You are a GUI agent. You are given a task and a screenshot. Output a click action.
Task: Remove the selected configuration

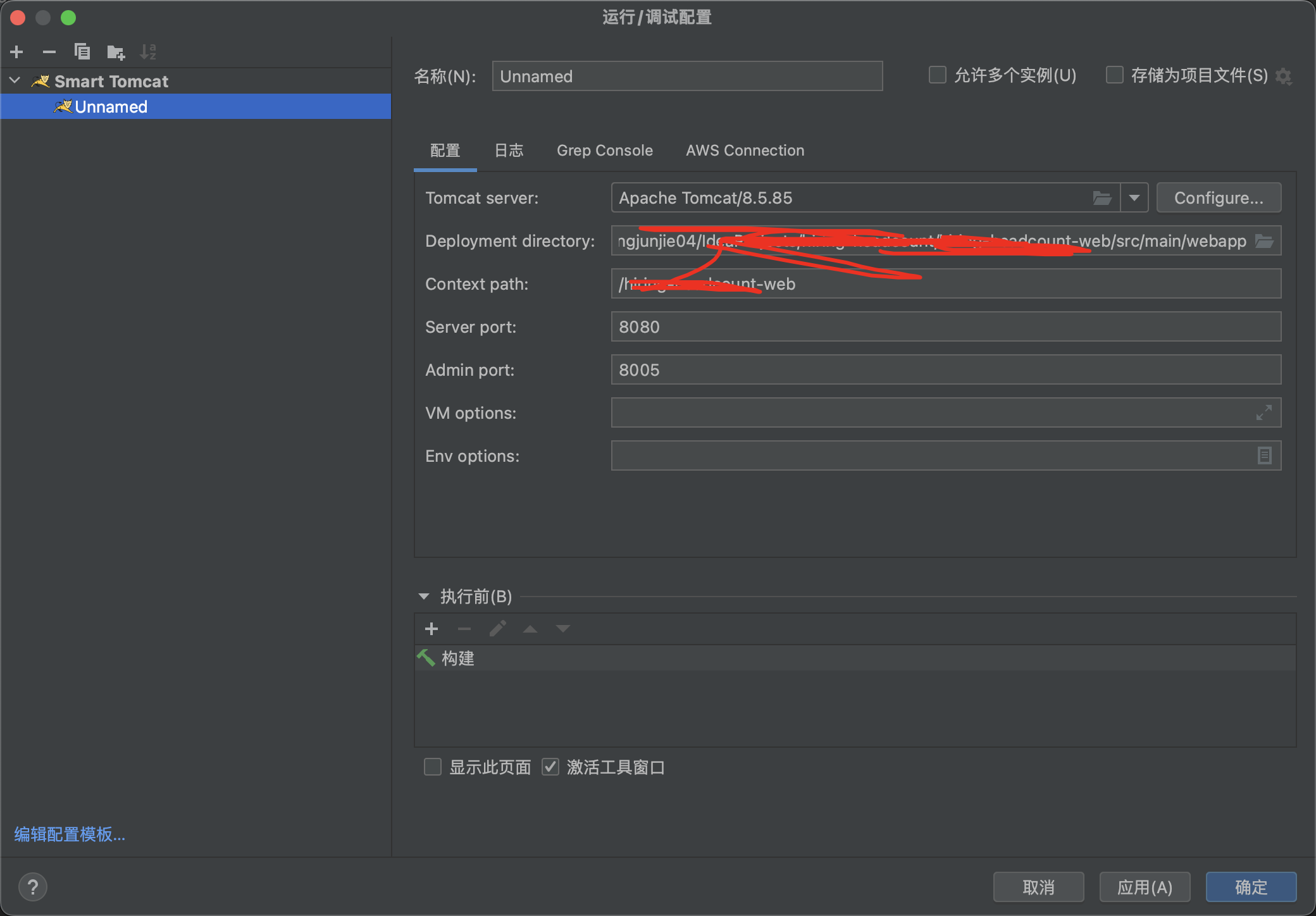[x=49, y=52]
